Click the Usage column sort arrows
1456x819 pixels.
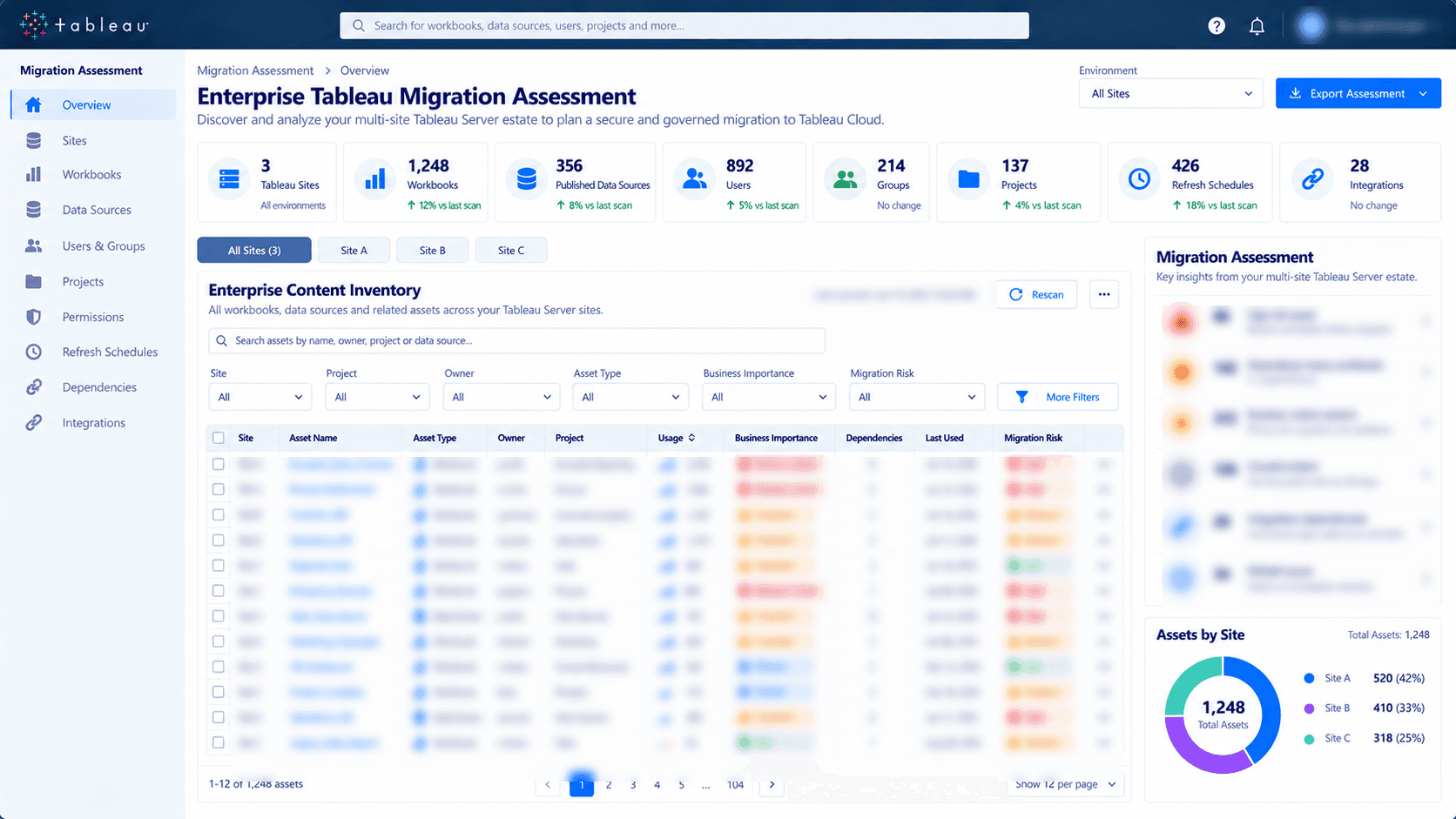pyautogui.click(x=691, y=438)
